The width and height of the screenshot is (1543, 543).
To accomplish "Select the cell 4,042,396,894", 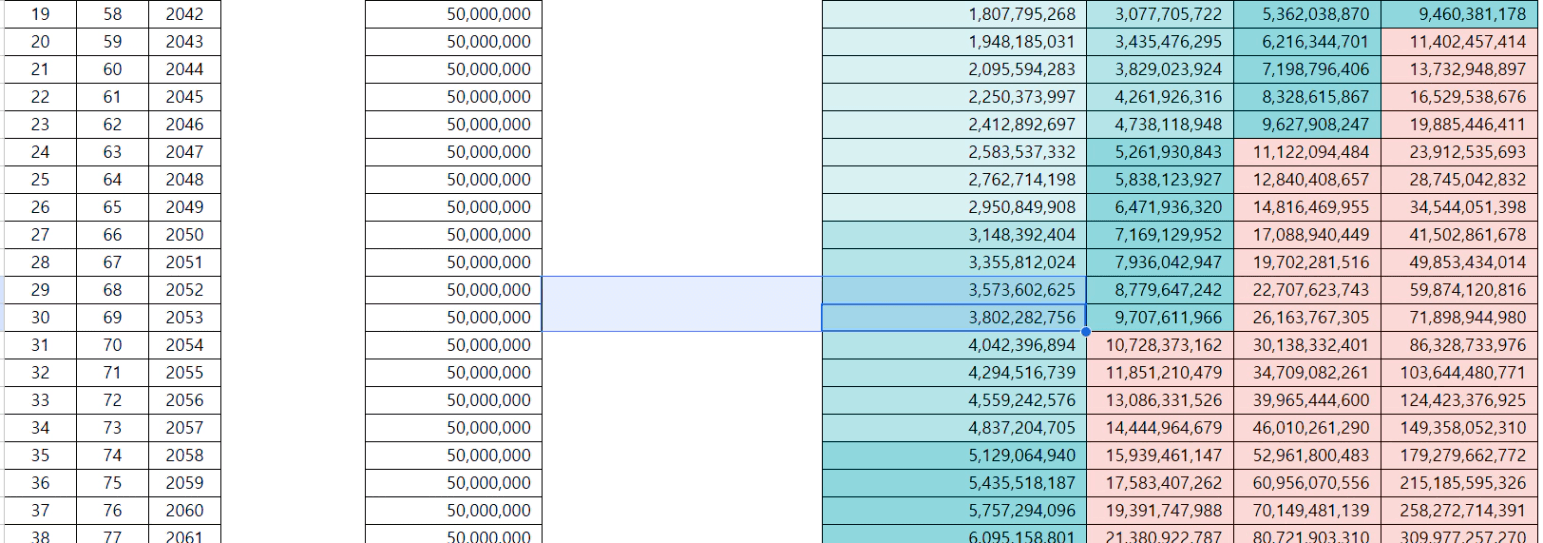I will pos(954,345).
